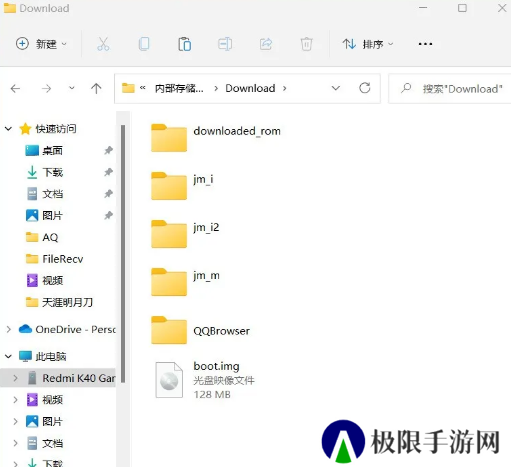This screenshot has width=511, height=467.
Task: Open the 排序 sort dropdown
Action: click(368, 44)
